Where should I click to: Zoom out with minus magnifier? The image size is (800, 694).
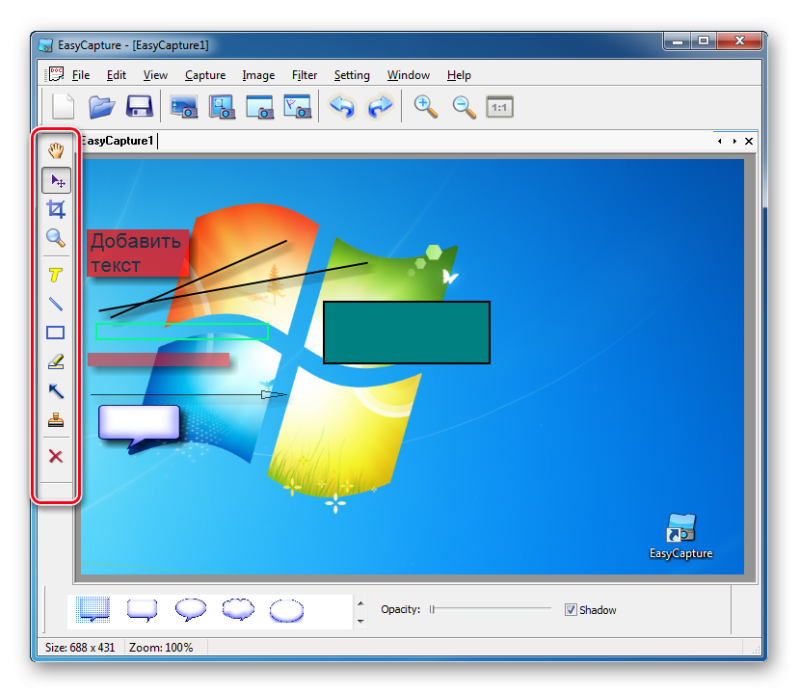coord(464,107)
